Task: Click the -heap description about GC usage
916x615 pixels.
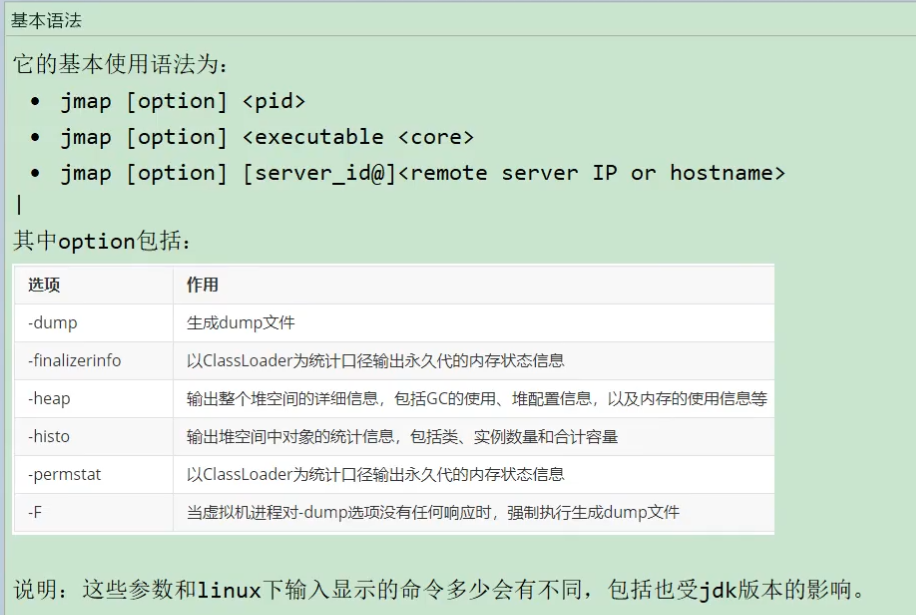Action: (x=477, y=398)
